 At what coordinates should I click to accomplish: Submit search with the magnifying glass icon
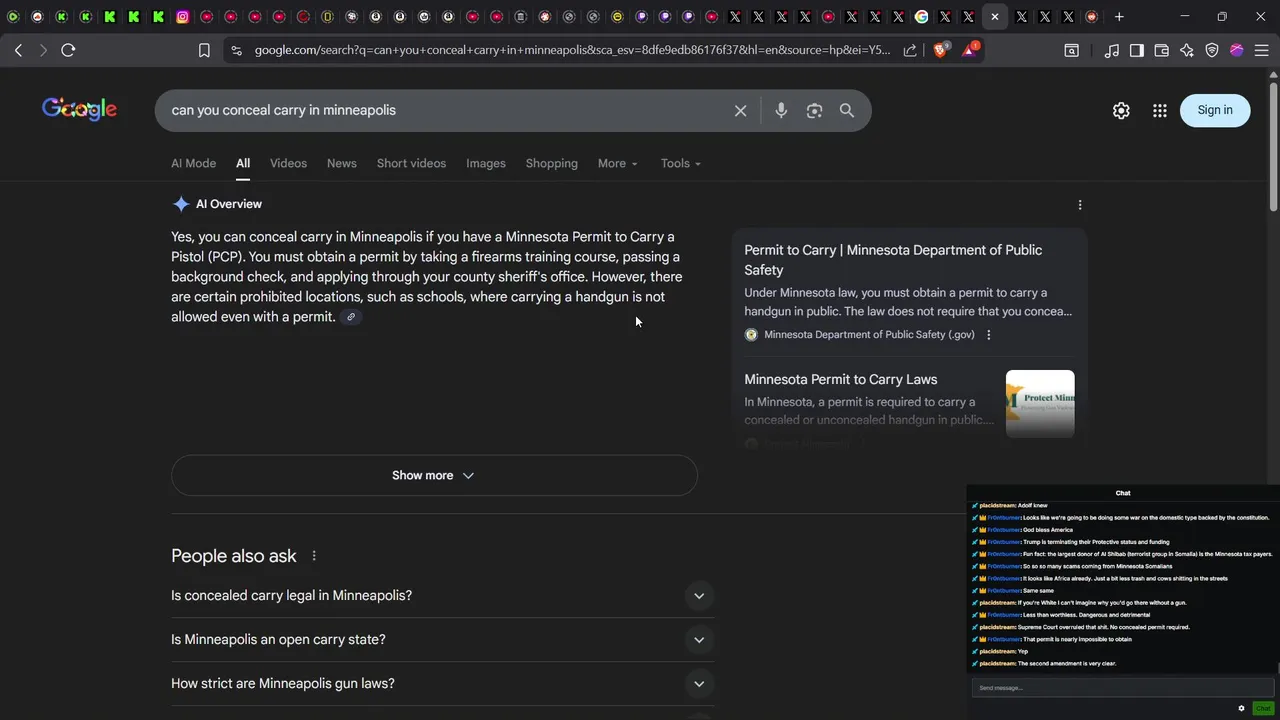tap(847, 111)
